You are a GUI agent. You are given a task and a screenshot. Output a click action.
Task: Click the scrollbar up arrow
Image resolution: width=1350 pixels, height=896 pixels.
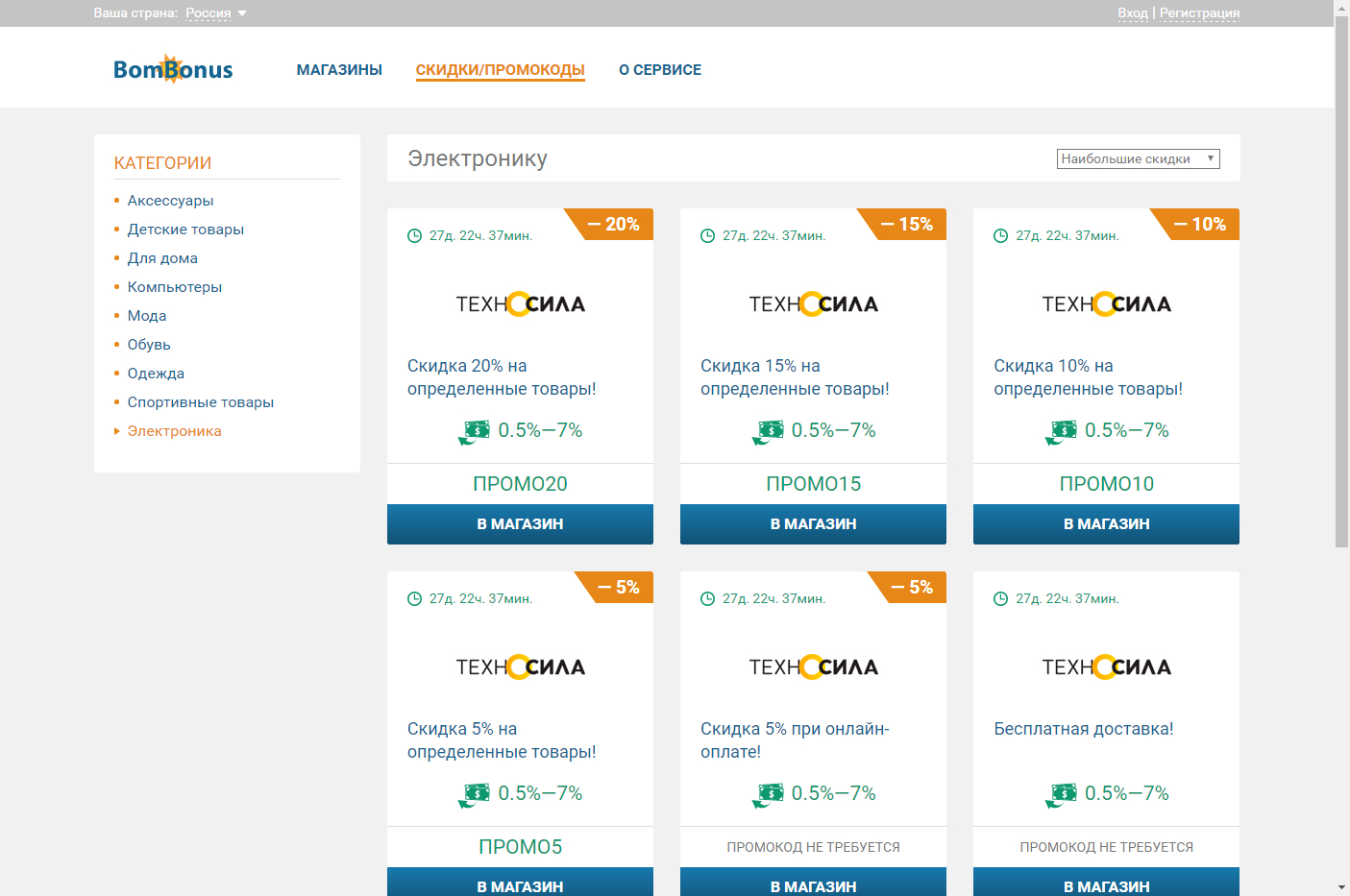tap(1342, 8)
